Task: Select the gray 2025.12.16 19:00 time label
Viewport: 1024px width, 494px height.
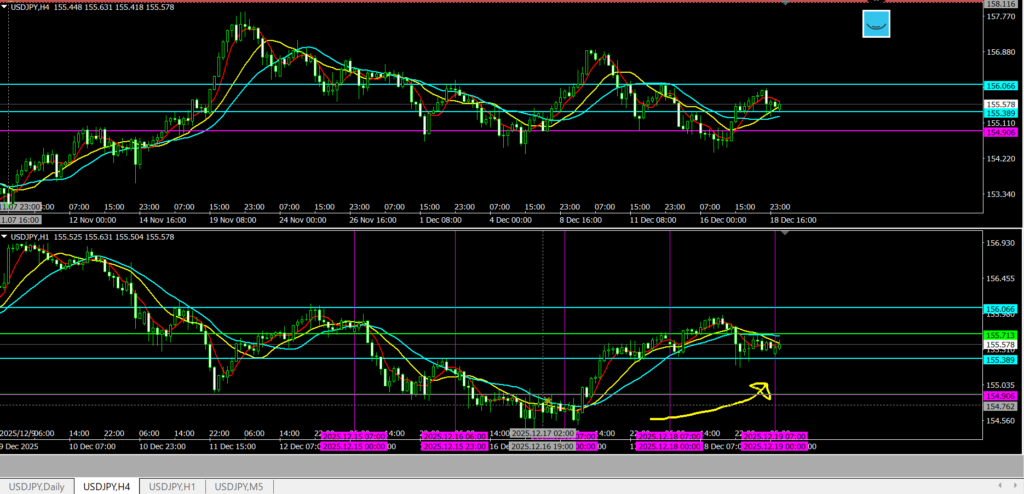Action: [541, 447]
